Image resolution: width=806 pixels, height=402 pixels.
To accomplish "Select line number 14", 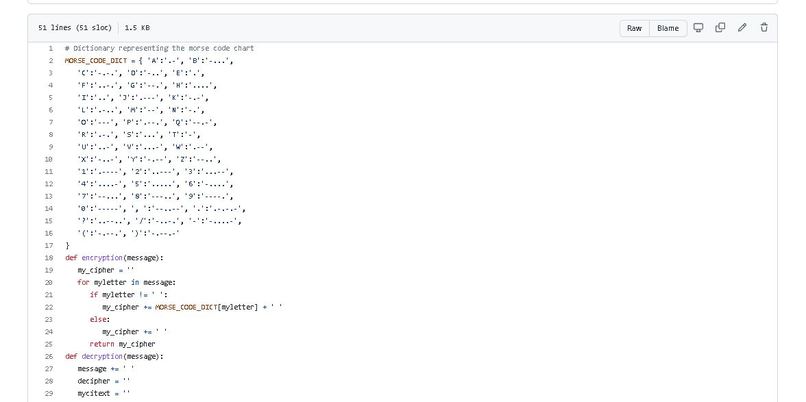I will 49,209.
